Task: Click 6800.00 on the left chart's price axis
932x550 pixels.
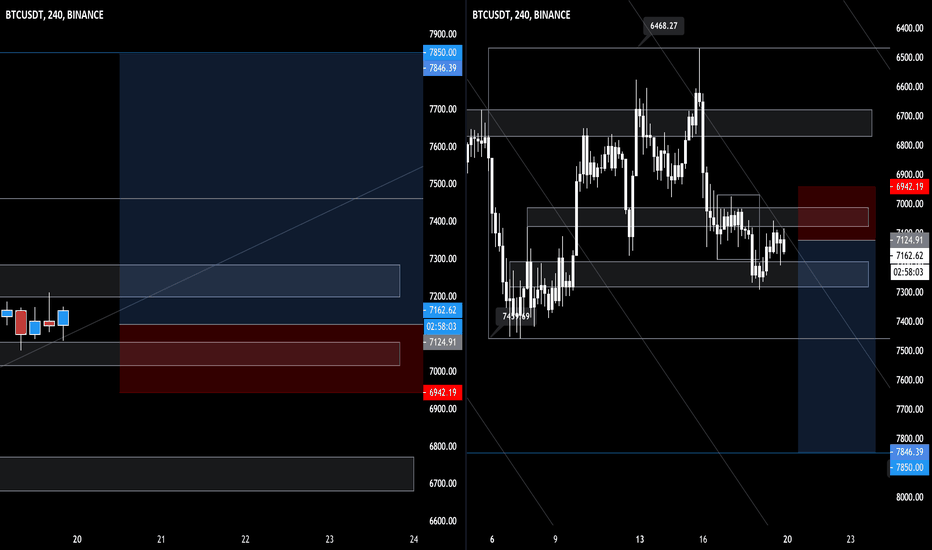Action: (443, 447)
